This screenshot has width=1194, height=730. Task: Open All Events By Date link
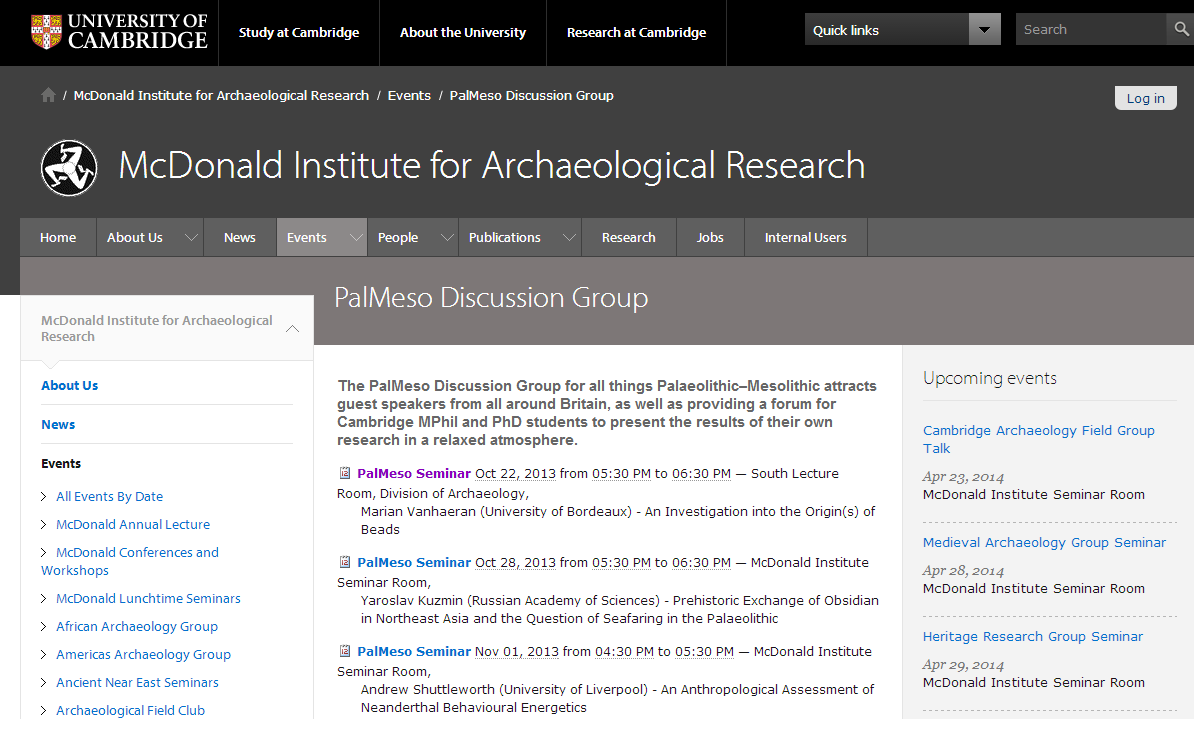tap(110, 496)
